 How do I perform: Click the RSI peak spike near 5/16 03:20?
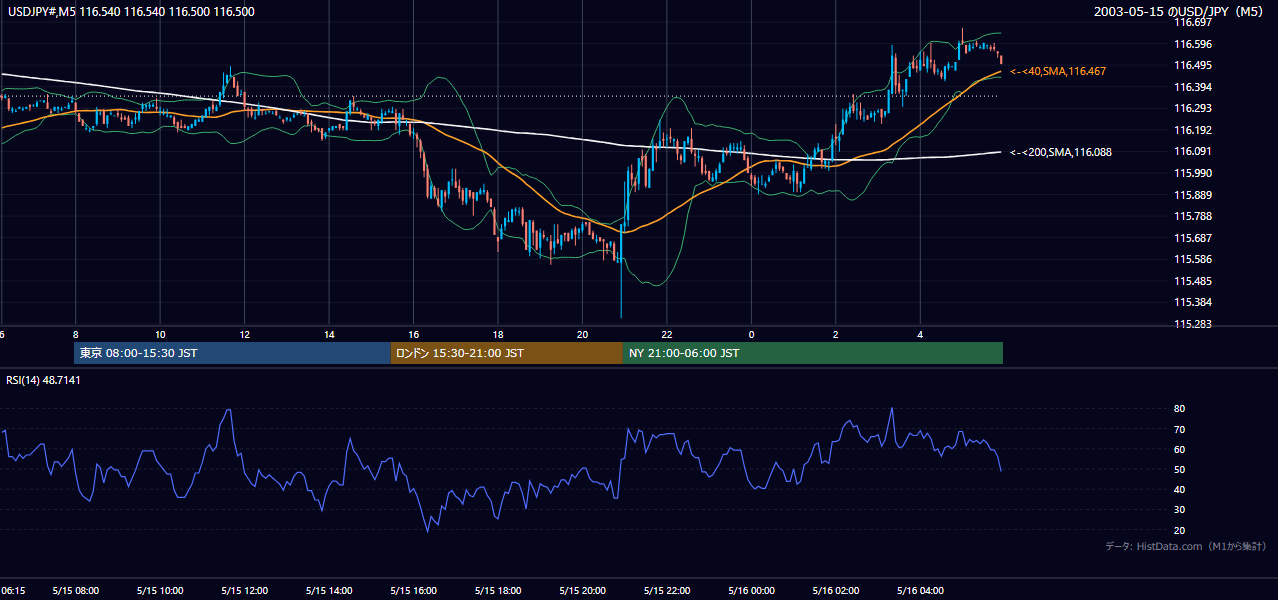click(891, 410)
